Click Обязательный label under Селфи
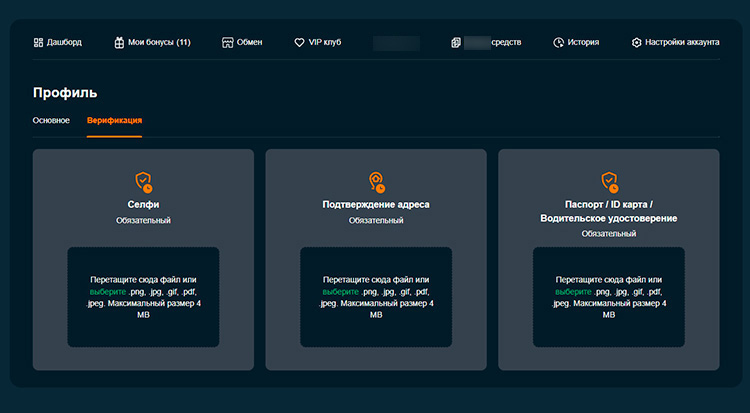Screen dimensions: 750x413 pos(143,221)
